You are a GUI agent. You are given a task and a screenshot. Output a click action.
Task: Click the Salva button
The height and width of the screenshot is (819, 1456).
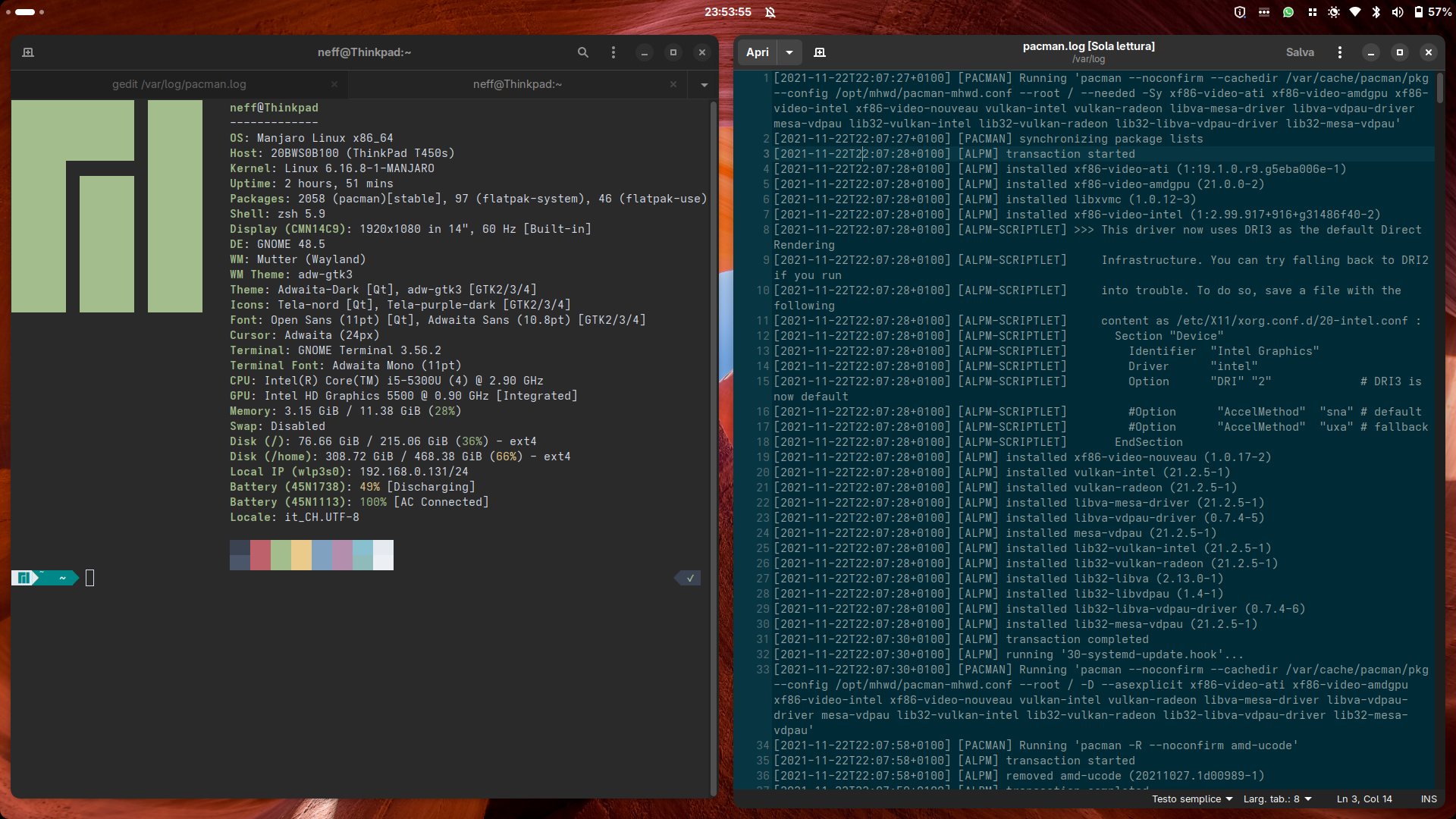point(1300,52)
